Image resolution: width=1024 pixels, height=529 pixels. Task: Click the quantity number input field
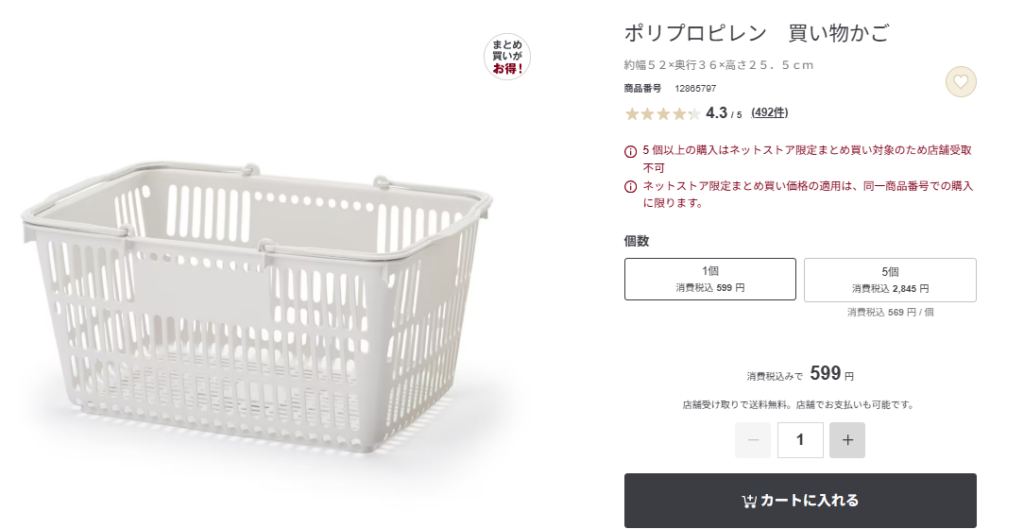pyautogui.click(x=800, y=440)
